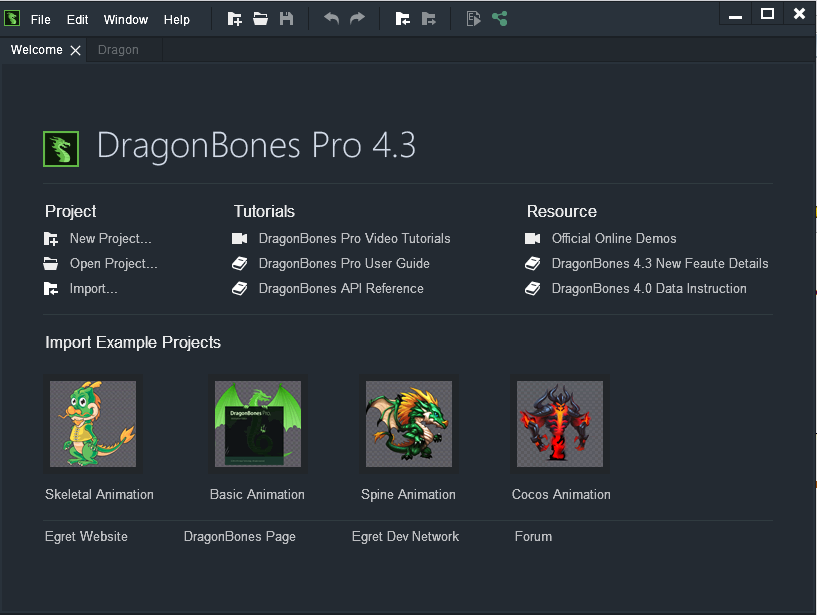Close the DragonBones window
This screenshot has height=615, width=817.
(x=799, y=14)
